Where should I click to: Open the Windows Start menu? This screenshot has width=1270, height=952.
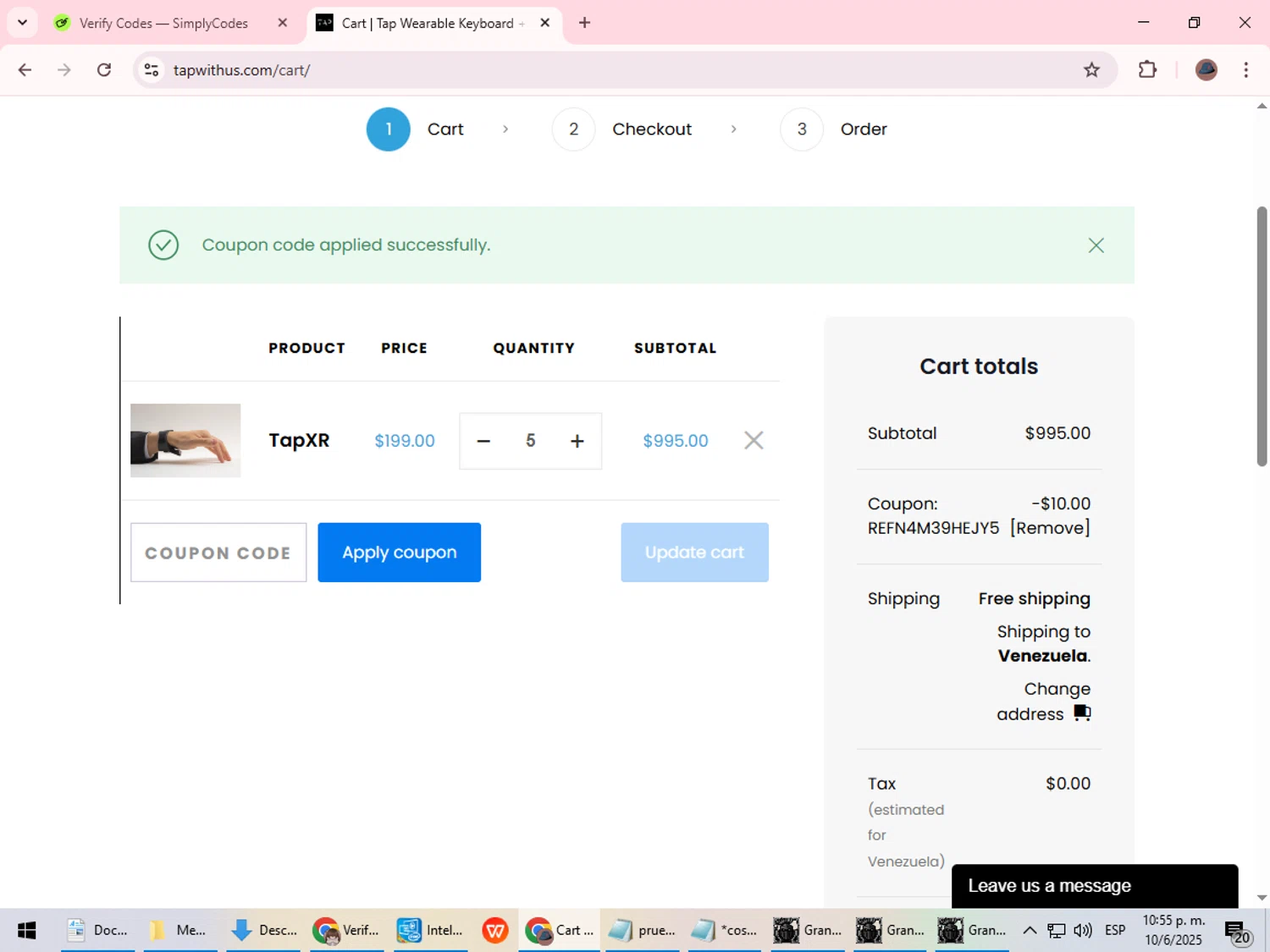[27, 931]
